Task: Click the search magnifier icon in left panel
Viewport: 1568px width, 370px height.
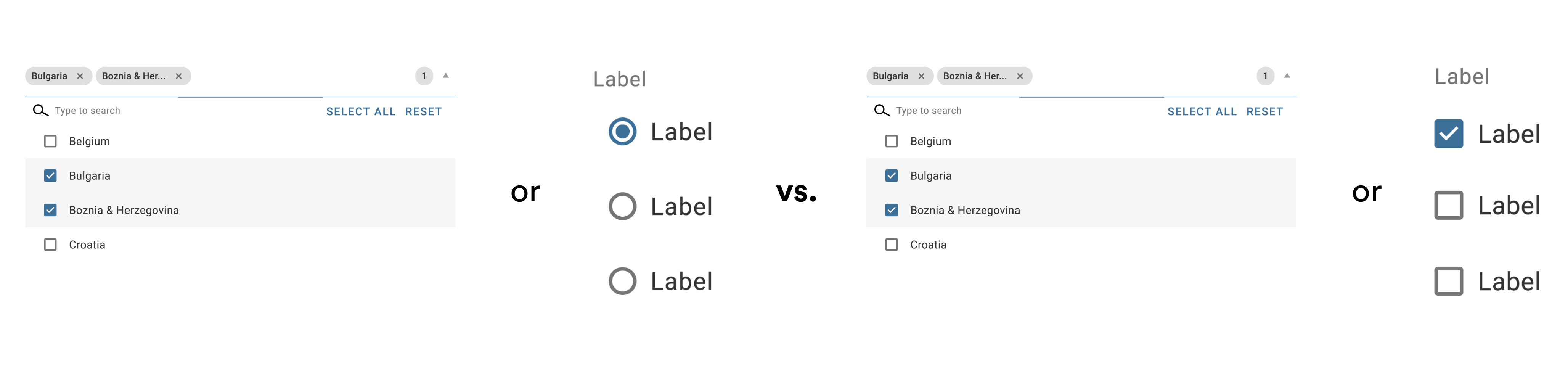Action: click(x=40, y=110)
